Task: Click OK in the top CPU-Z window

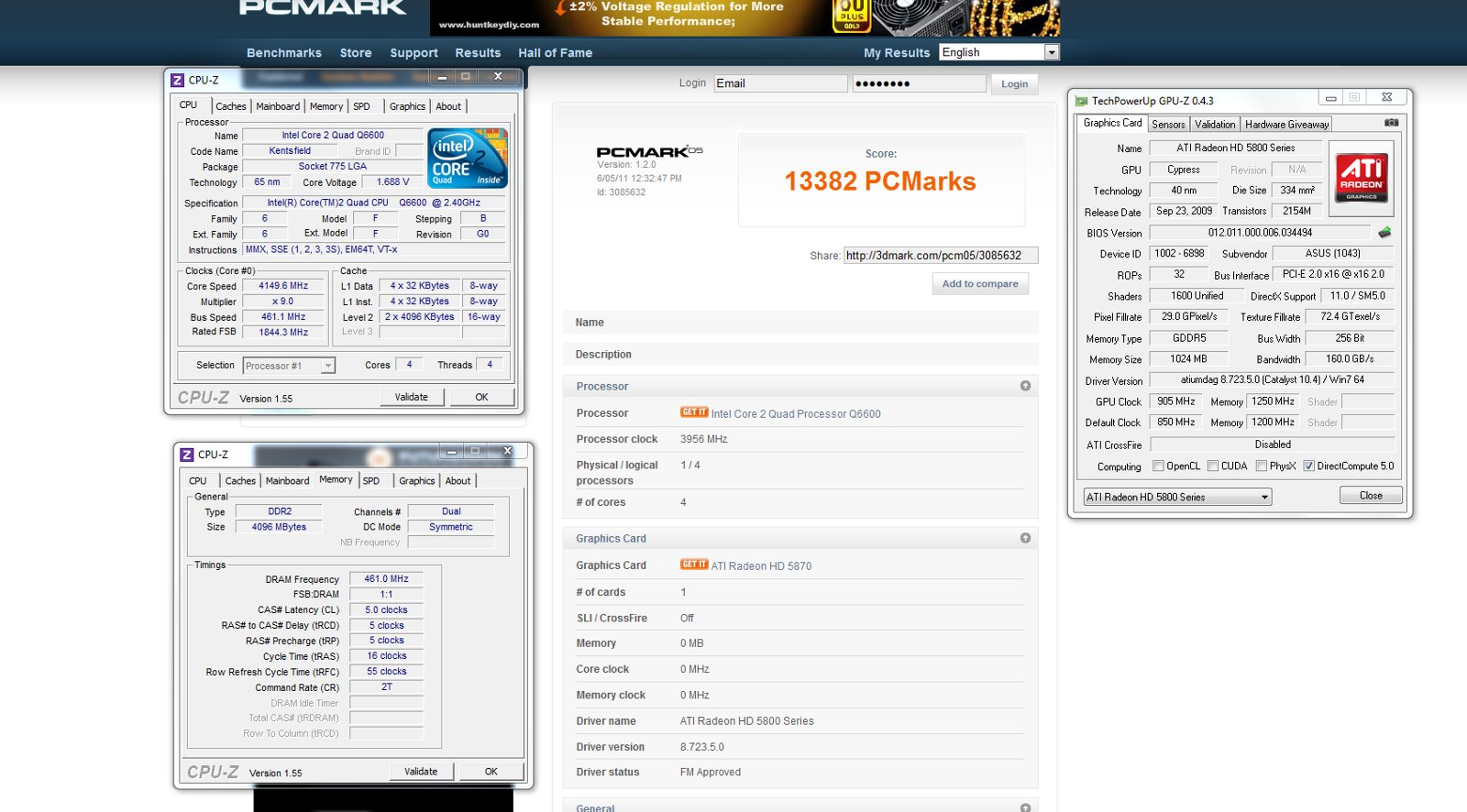Action: (x=481, y=397)
